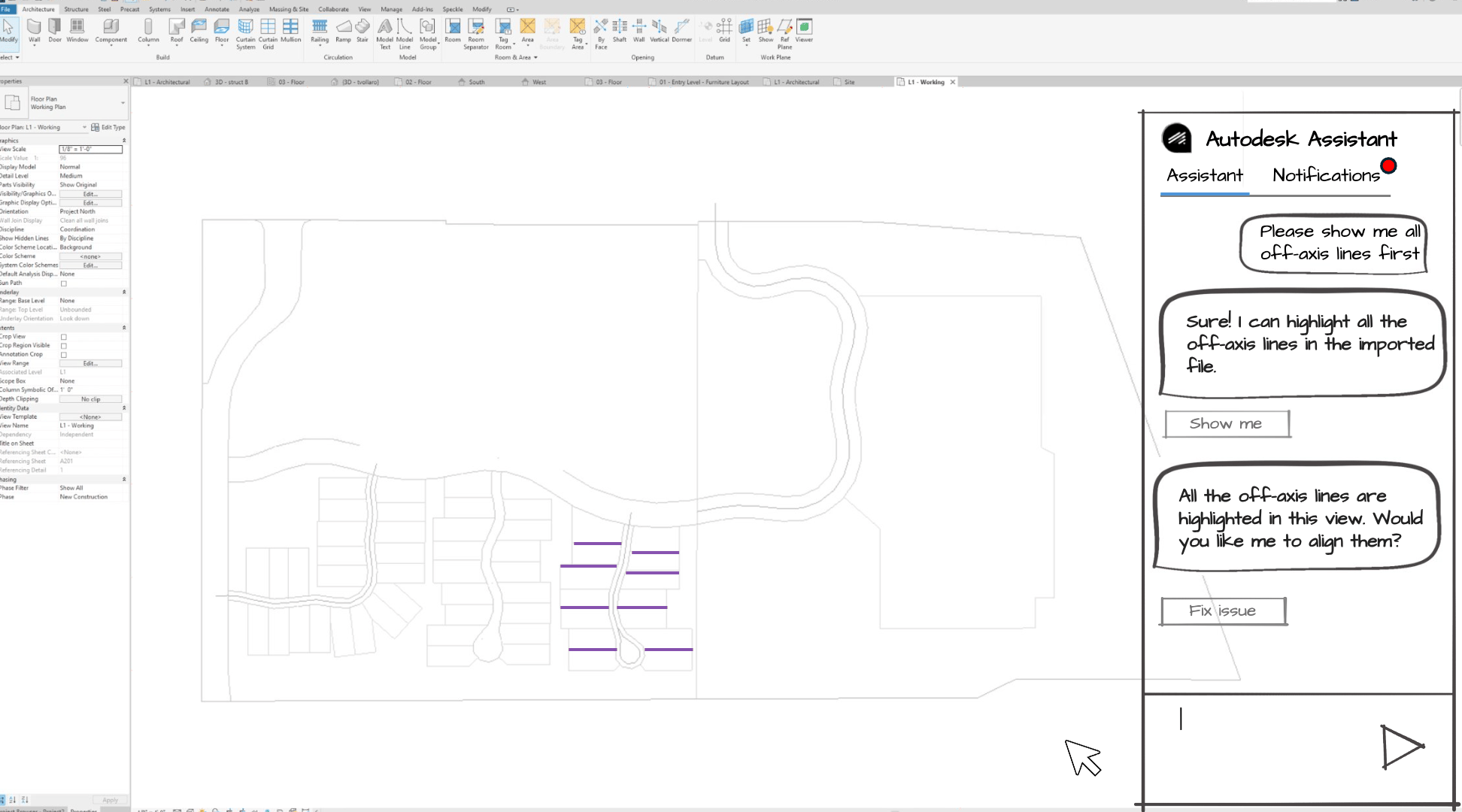Select the Curtain System tool
Viewport: 1462px width, 812px height.
tap(246, 34)
